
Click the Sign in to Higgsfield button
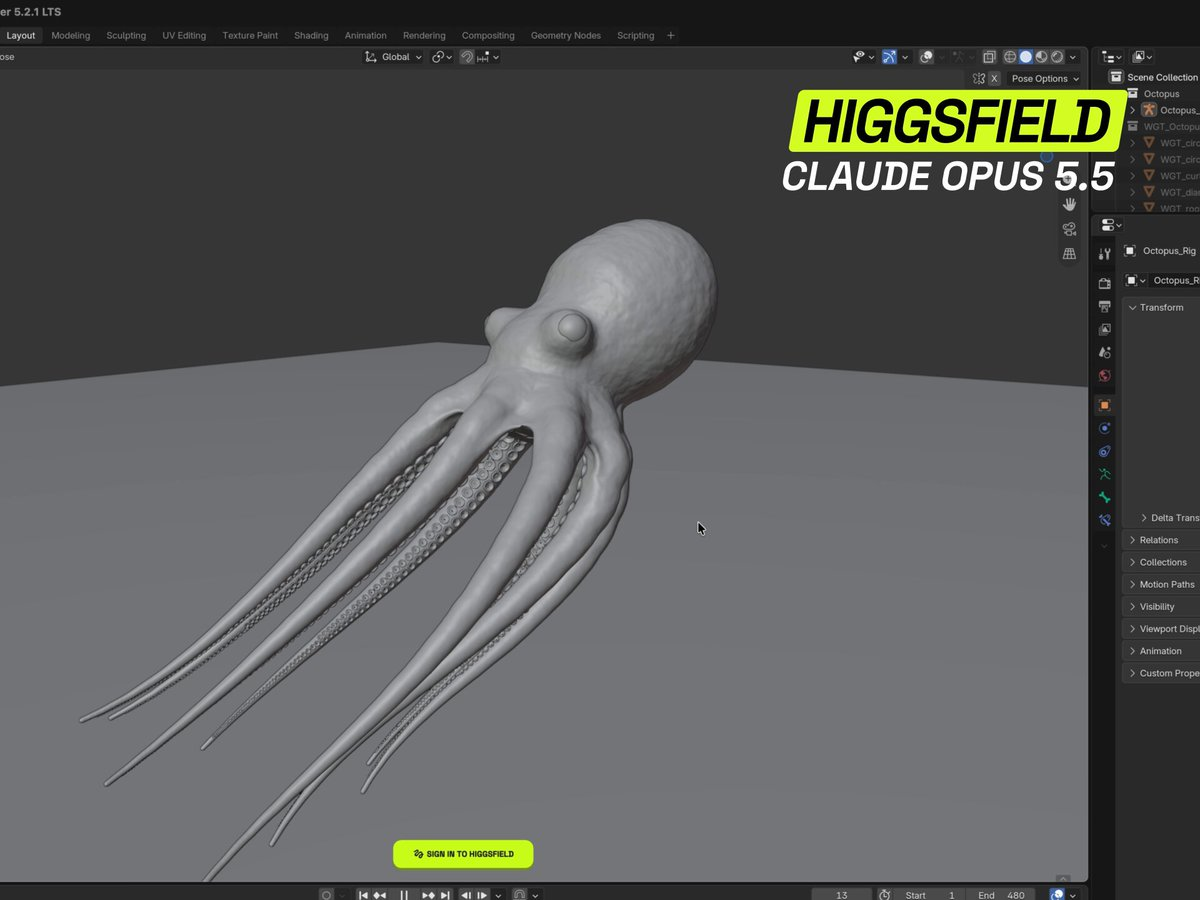coord(463,854)
